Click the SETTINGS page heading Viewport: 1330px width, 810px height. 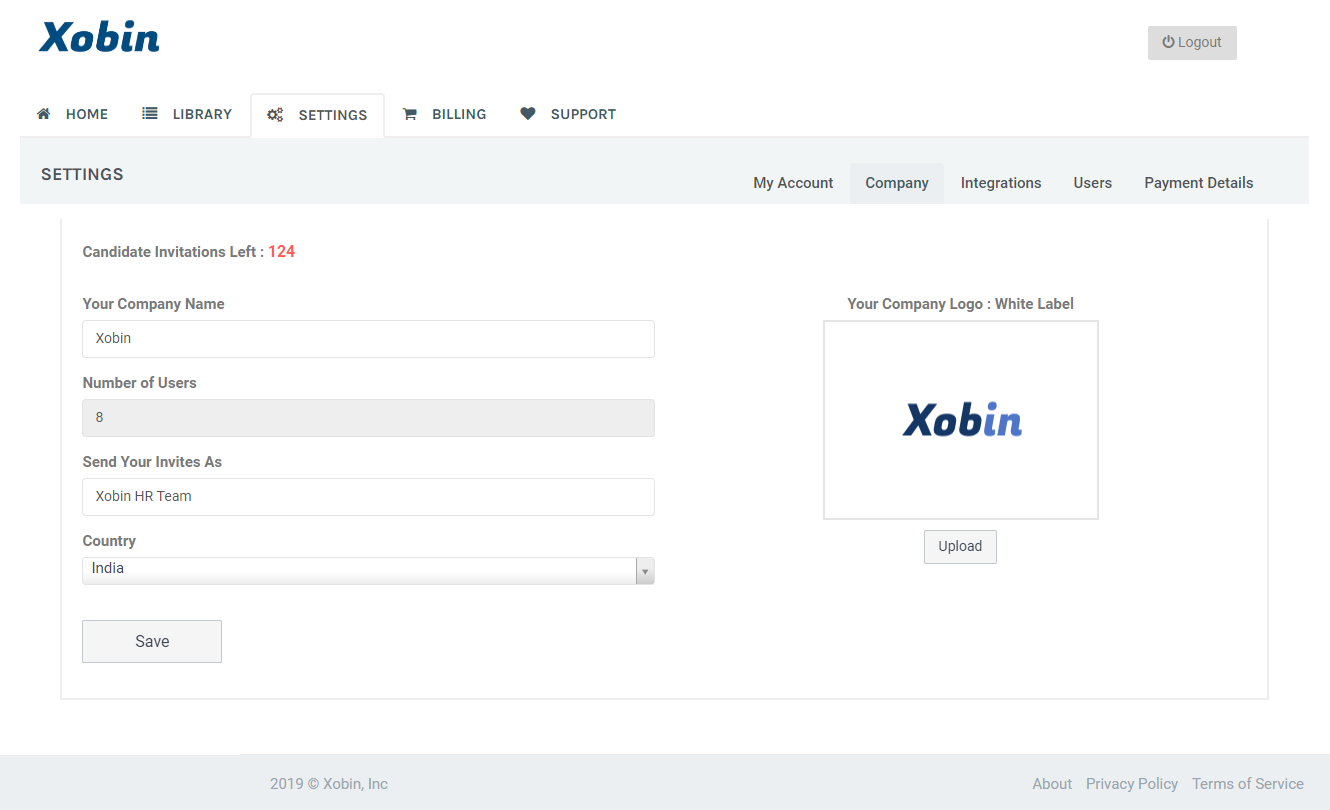(x=82, y=174)
